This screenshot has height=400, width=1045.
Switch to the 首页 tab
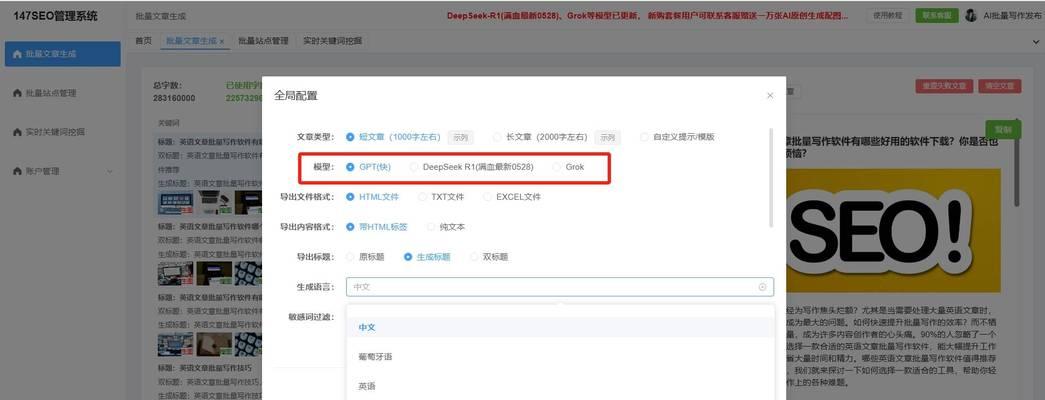tap(143, 41)
